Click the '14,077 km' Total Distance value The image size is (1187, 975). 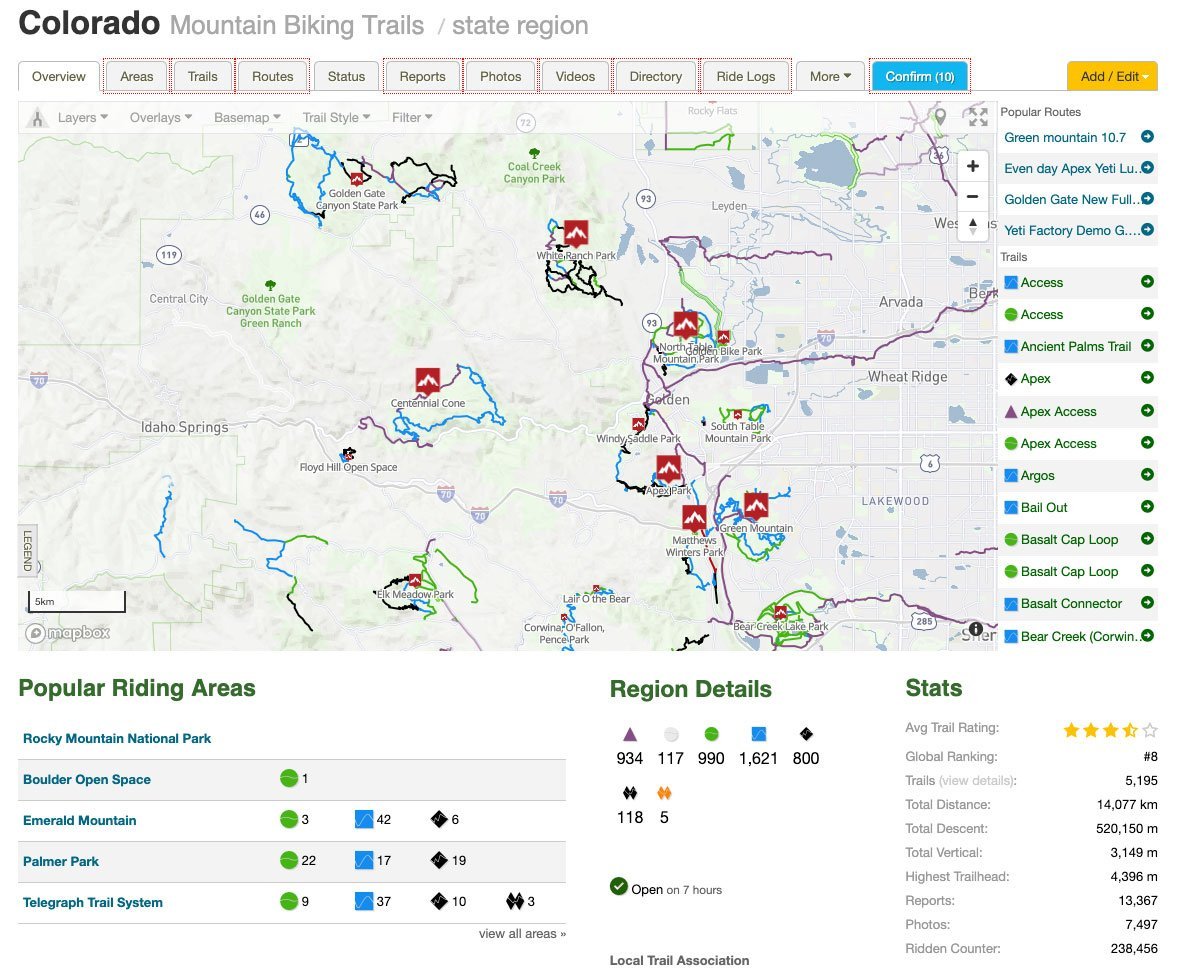click(1127, 804)
